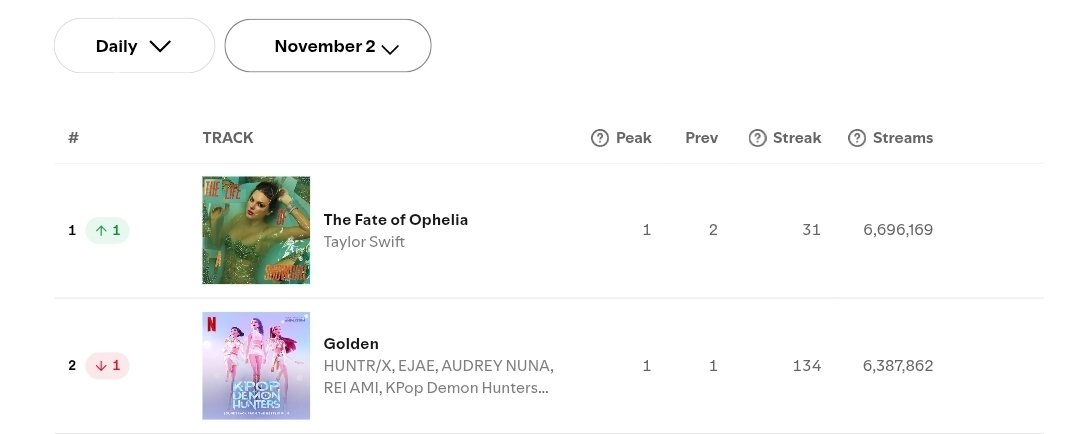Click the Prev column header
Image resolution: width=1080 pixels, height=434 pixels.
[702, 138]
